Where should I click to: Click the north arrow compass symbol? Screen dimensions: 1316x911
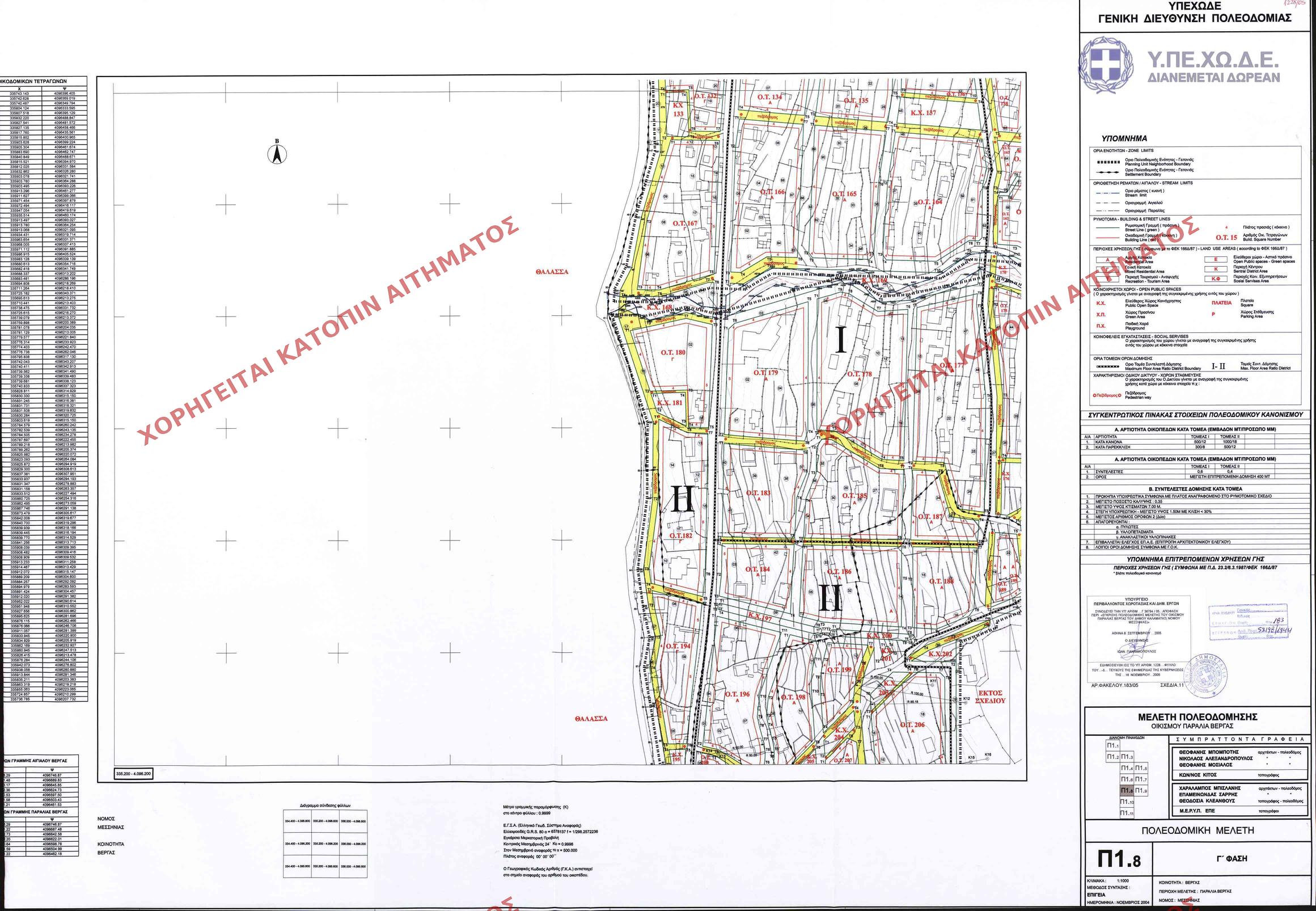(277, 153)
